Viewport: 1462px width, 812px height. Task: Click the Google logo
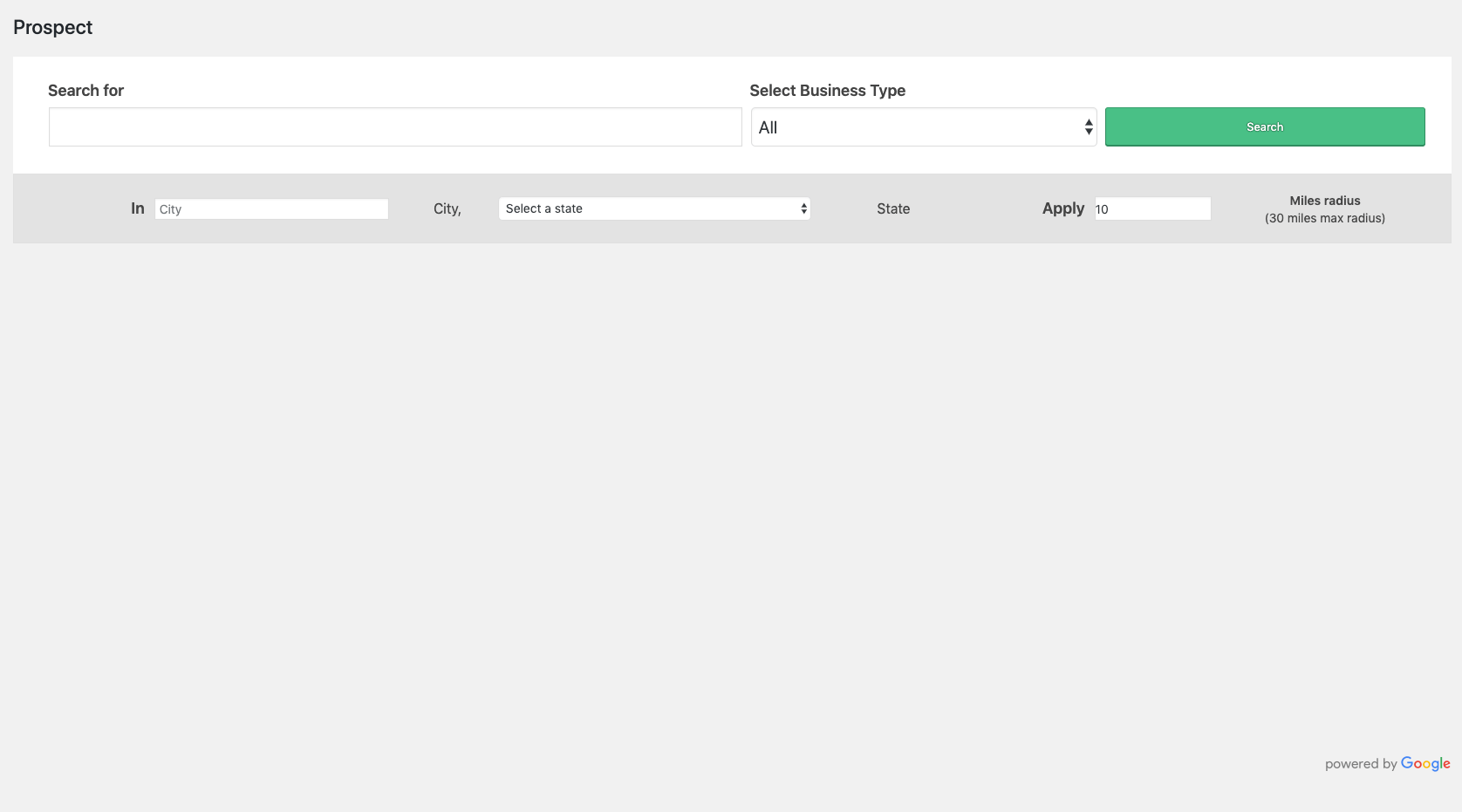click(x=1425, y=764)
